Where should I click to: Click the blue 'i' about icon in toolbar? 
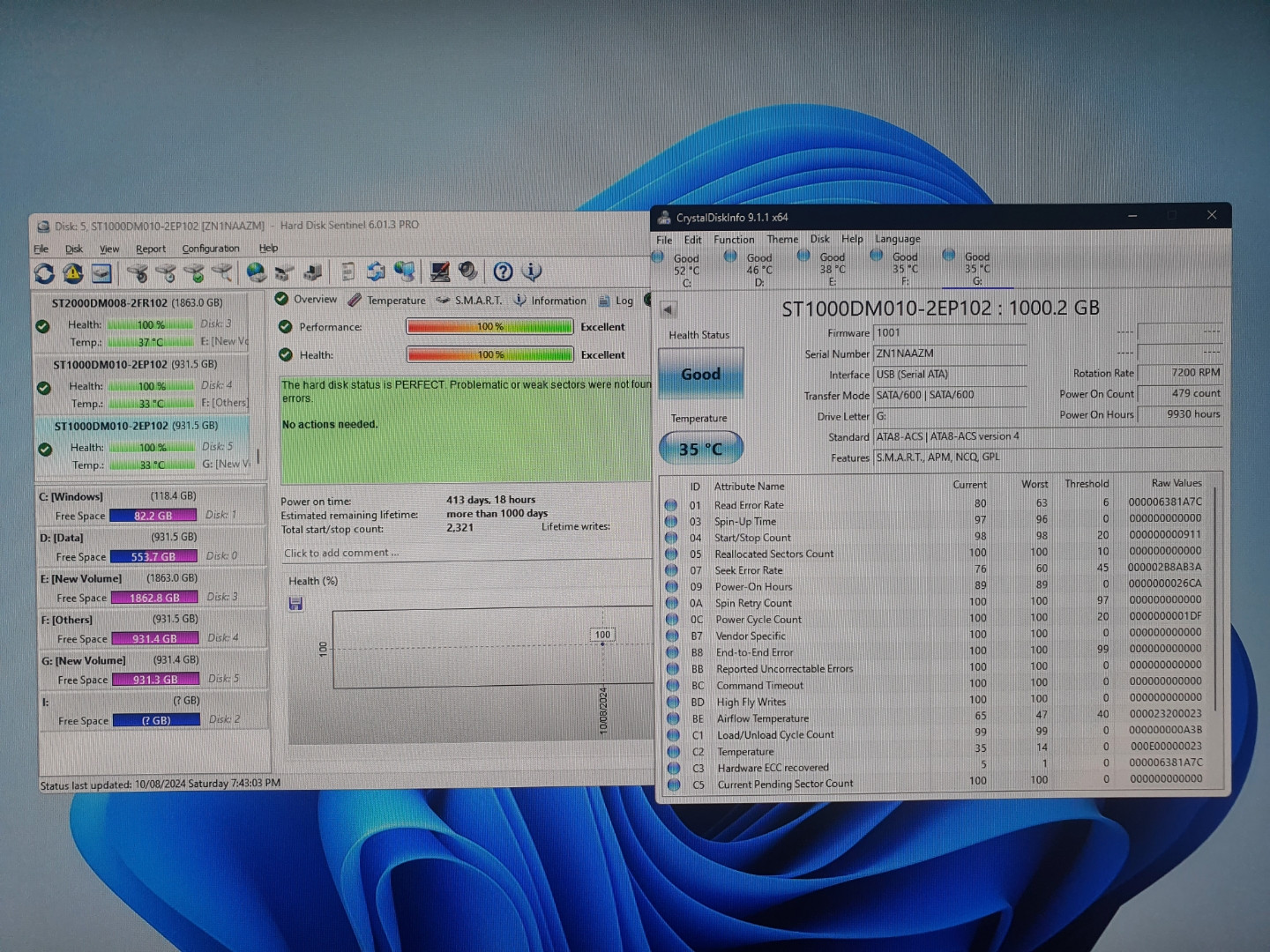[531, 271]
